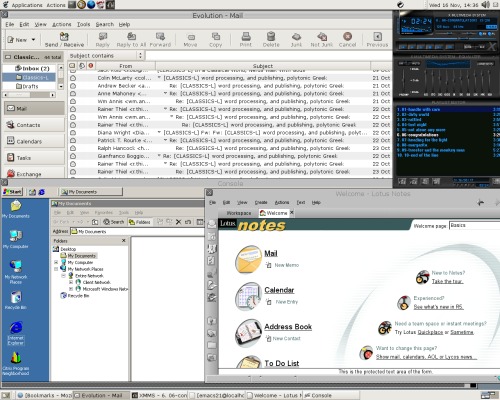Viewport: 500px width, 400px height.
Task: Click the XMMS song position seek bar
Action: [446, 39]
